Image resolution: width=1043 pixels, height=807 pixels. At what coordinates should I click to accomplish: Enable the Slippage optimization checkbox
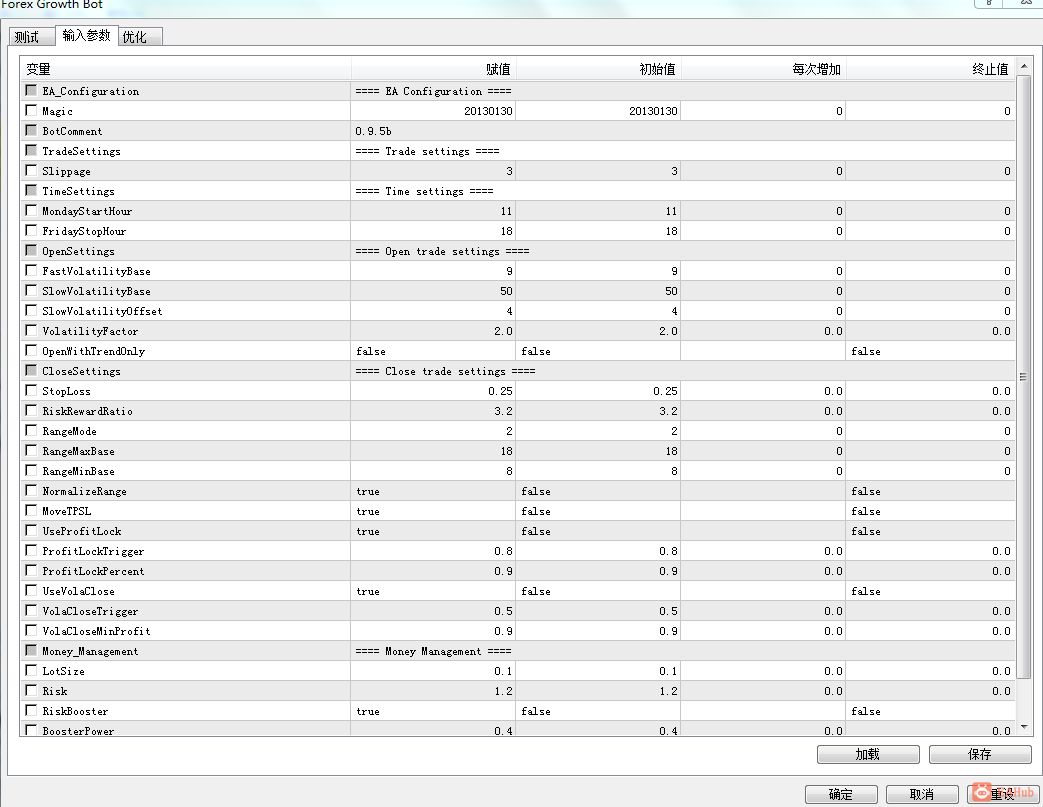31,170
